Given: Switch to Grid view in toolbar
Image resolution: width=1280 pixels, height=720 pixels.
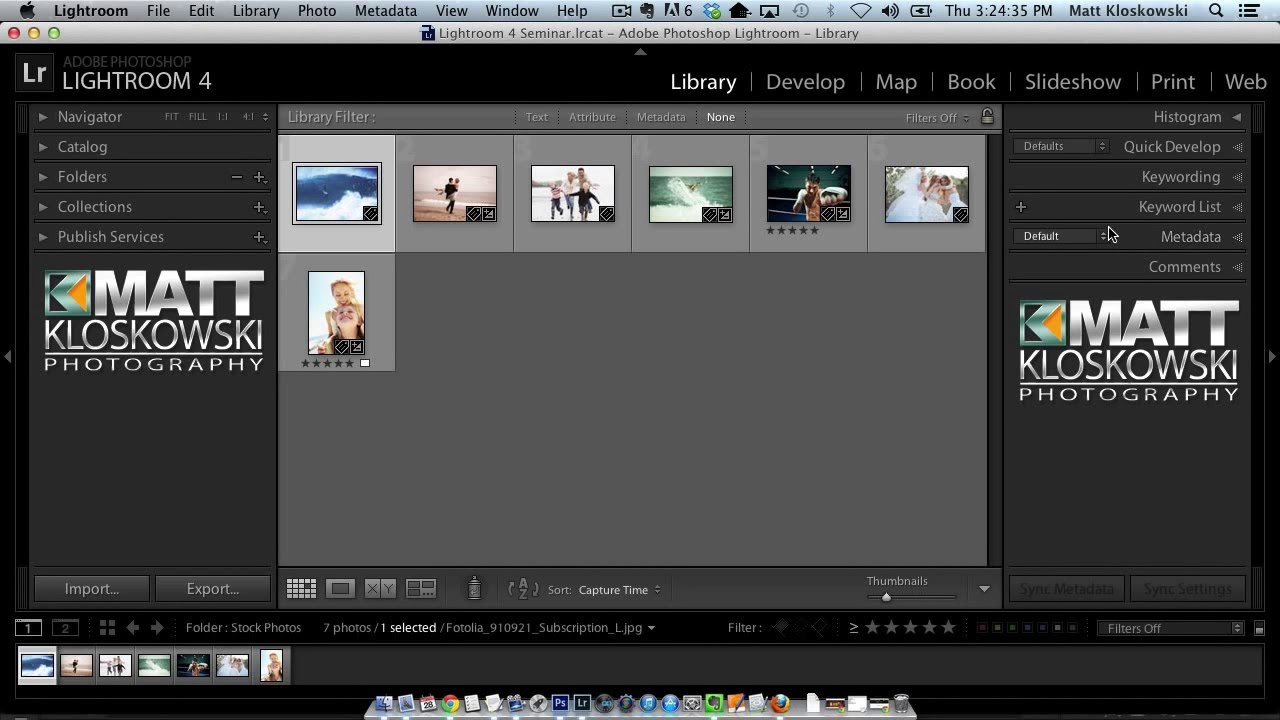Looking at the screenshot, I should 301,589.
